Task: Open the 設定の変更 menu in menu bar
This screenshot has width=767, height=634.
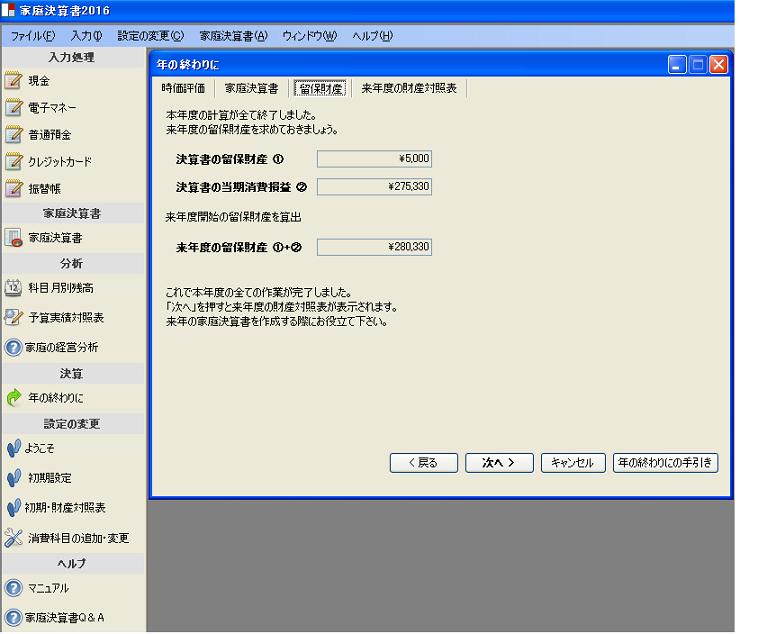Action: click(x=150, y=36)
